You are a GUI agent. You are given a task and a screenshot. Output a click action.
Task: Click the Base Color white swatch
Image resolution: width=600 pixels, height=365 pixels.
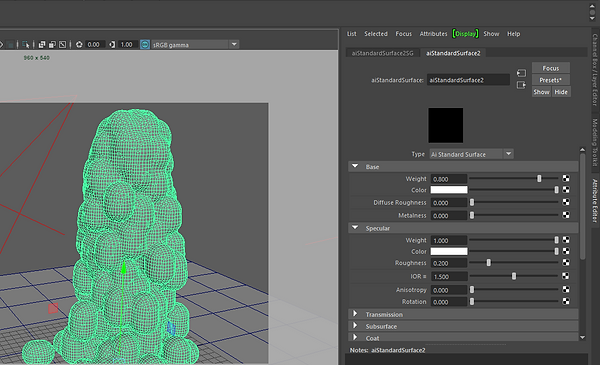click(x=449, y=190)
